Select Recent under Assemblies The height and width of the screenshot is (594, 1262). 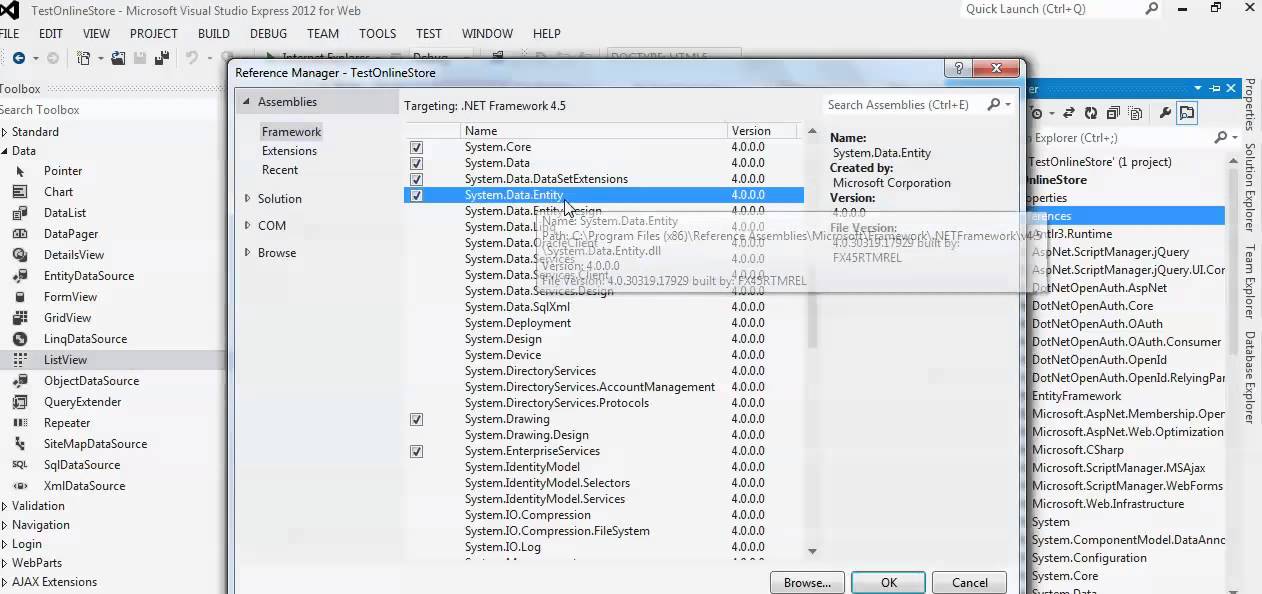280,170
